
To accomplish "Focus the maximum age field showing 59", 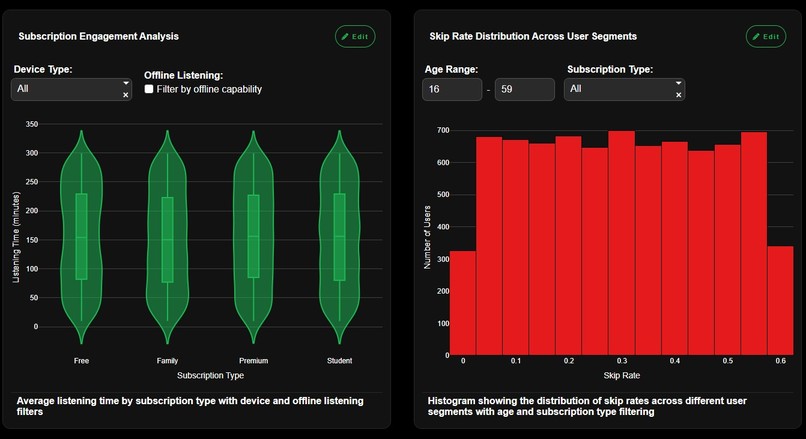I will click(x=525, y=89).
